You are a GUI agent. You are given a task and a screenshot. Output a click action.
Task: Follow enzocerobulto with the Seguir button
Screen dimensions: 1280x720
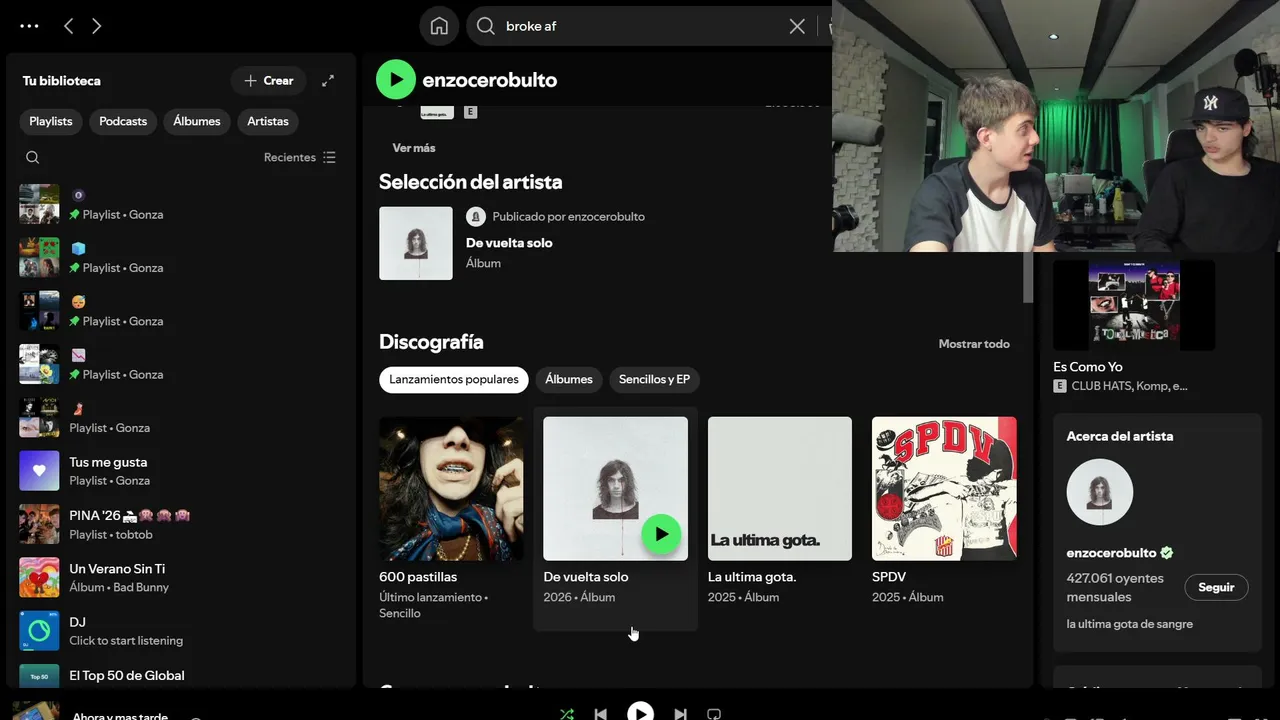1216,588
